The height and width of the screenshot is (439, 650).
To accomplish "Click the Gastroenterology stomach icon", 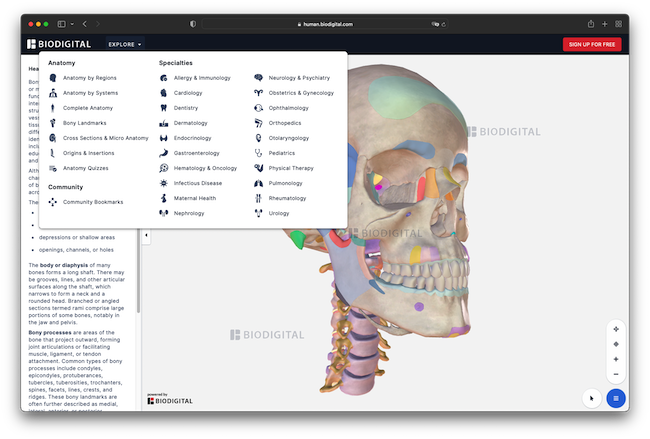I will (164, 153).
